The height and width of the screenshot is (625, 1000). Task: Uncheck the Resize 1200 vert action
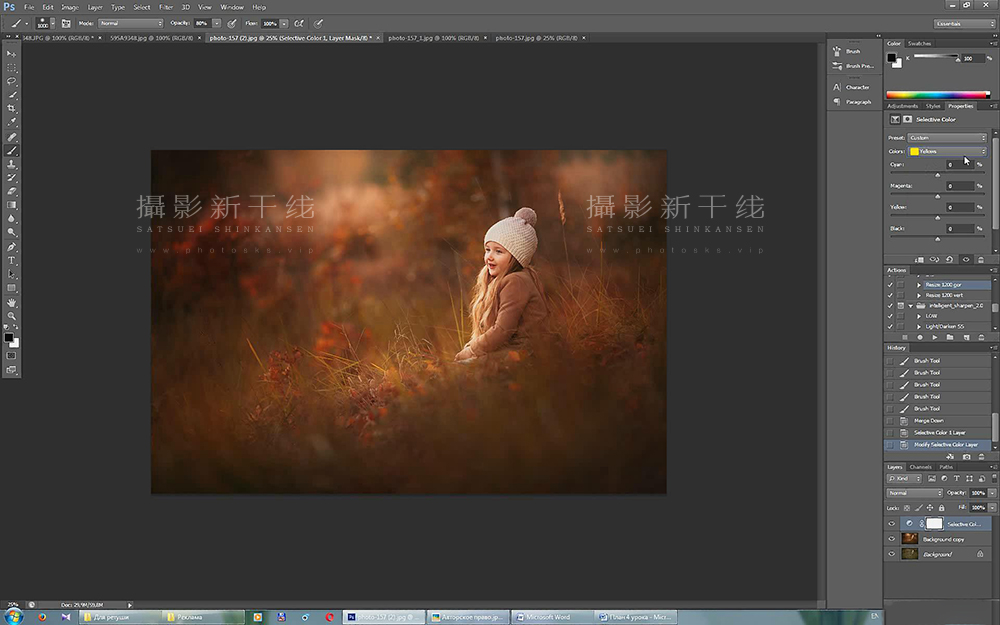coord(890,295)
